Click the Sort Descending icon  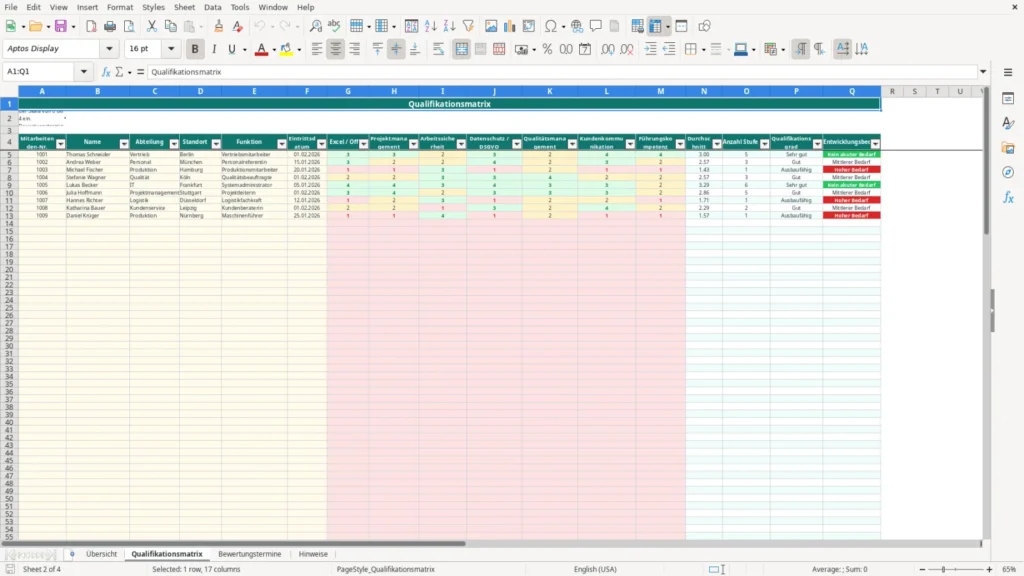(449, 26)
